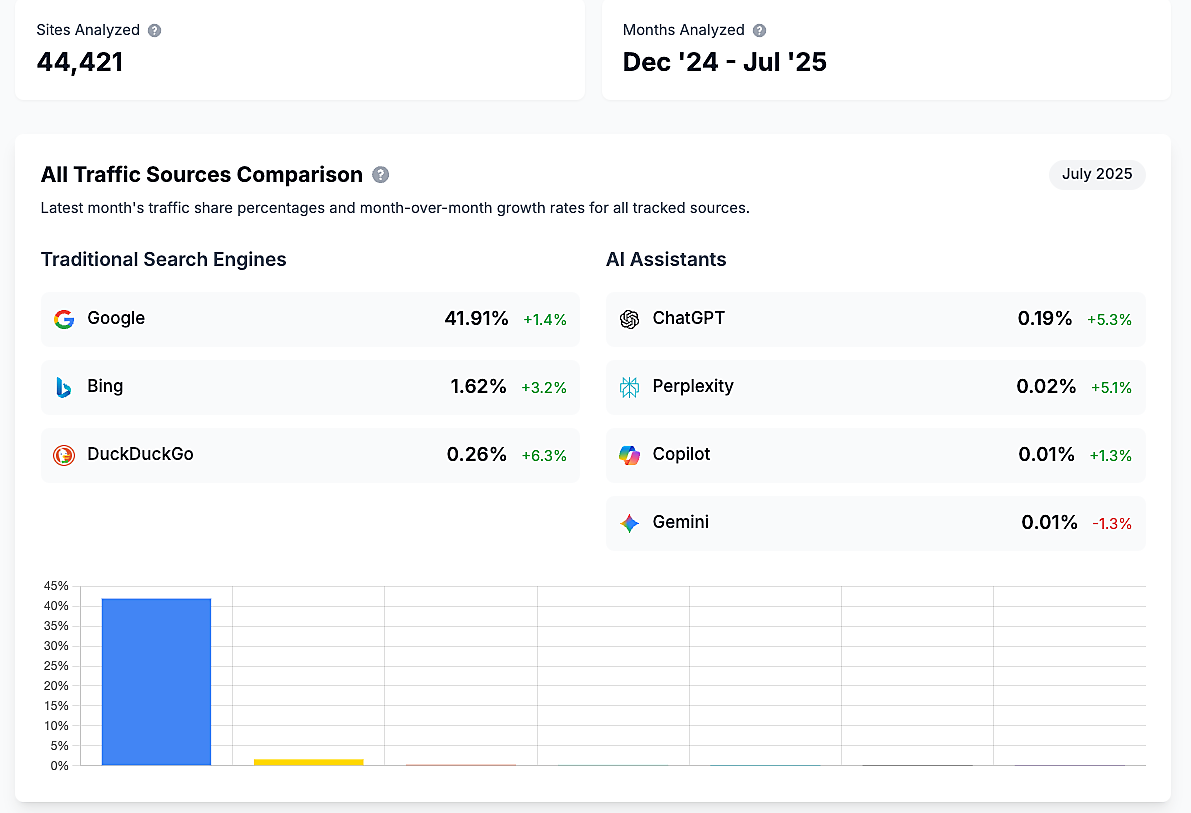This screenshot has width=1191, height=813.
Task: Open help tooltip beside Sites Analyzed
Action: (x=154, y=30)
